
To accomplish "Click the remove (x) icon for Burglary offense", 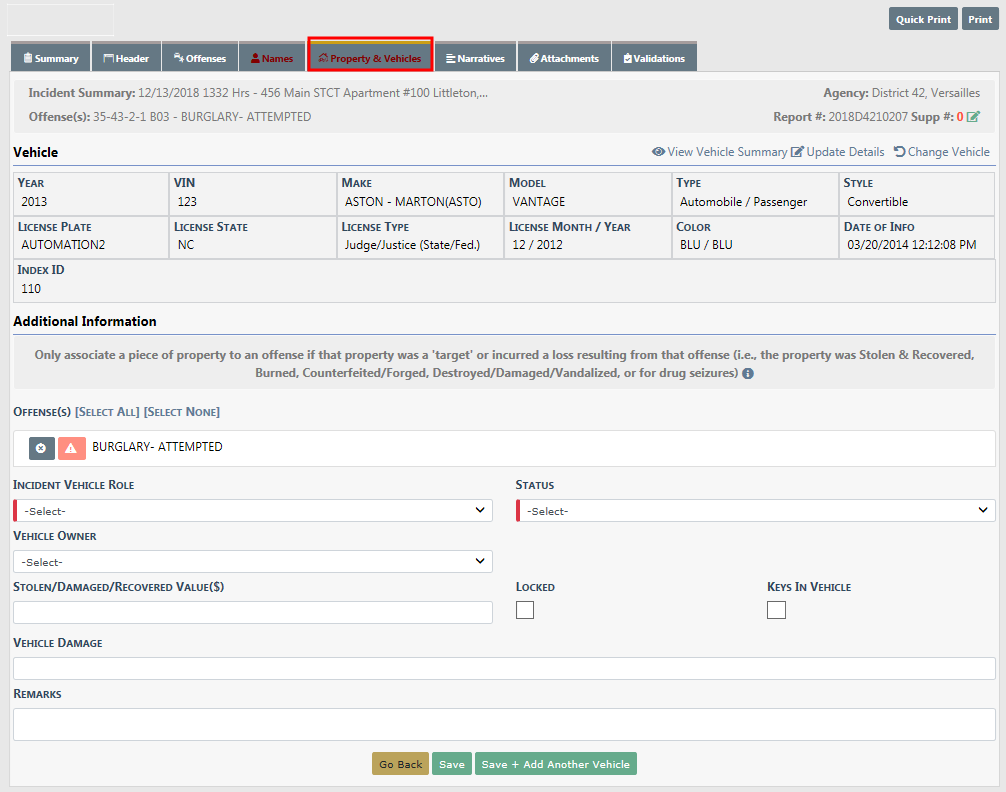I will [41, 448].
